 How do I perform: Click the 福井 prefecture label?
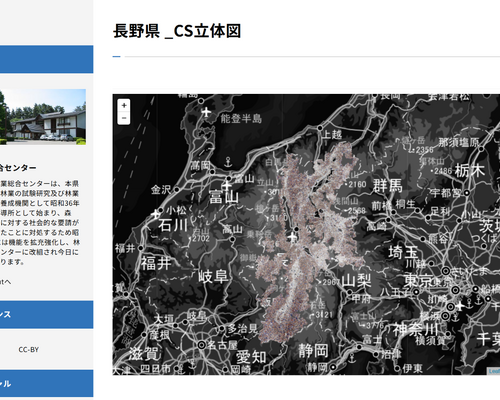[x=156, y=263]
